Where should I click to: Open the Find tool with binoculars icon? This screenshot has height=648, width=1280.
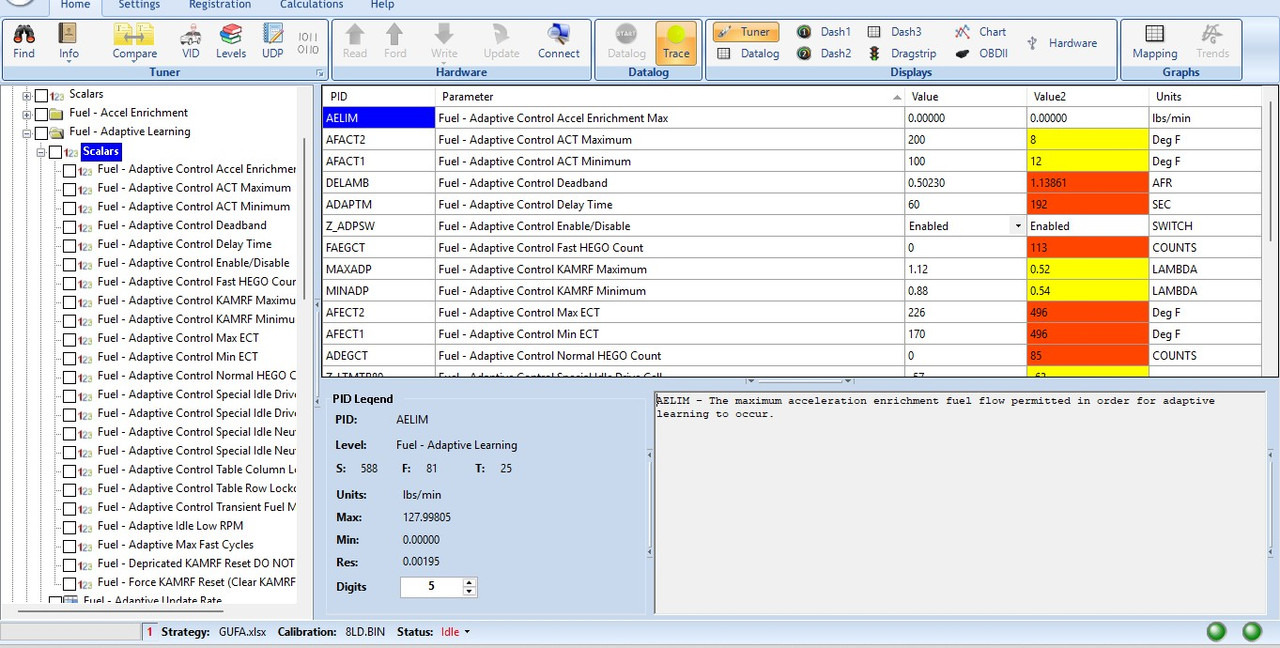click(24, 41)
